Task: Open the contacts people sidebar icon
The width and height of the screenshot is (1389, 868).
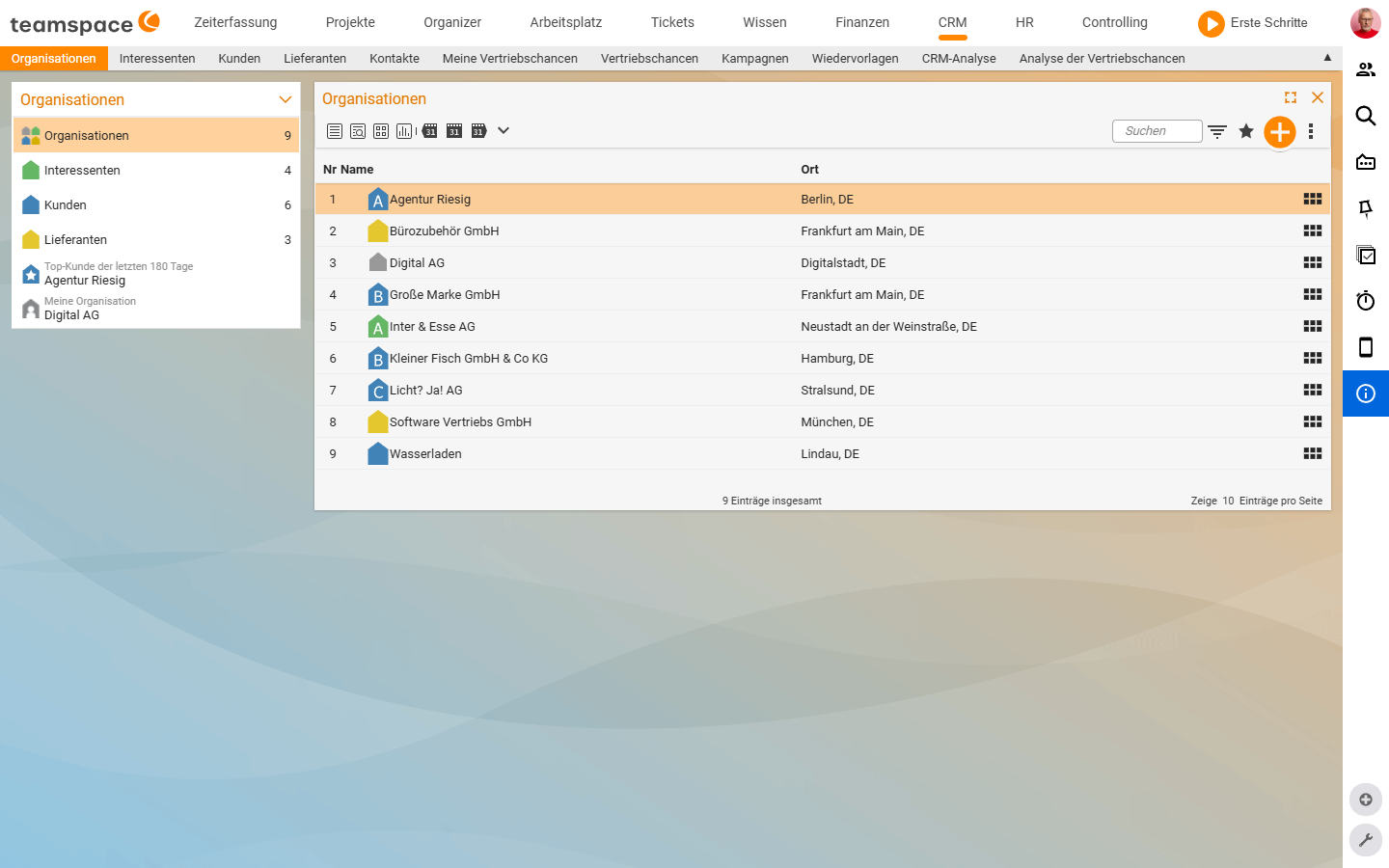Action: coord(1366,69)
